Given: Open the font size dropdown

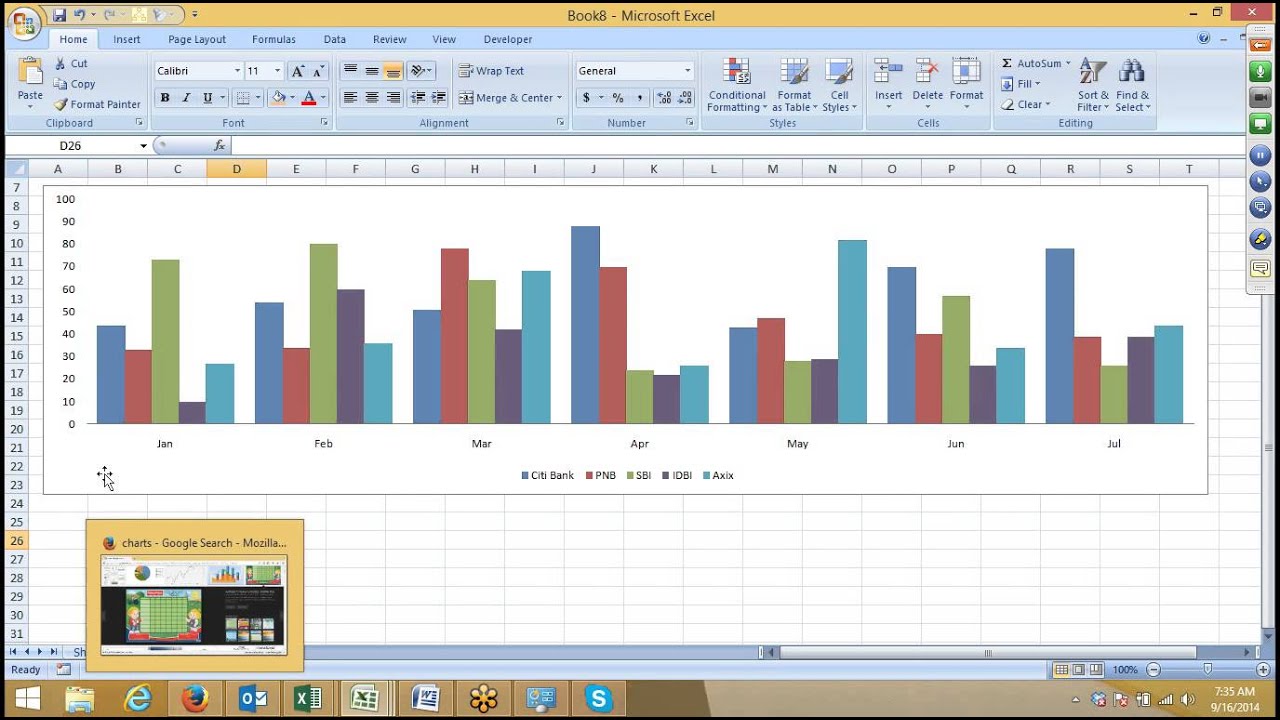Looking at the screenshot, I should pos(277,71).
